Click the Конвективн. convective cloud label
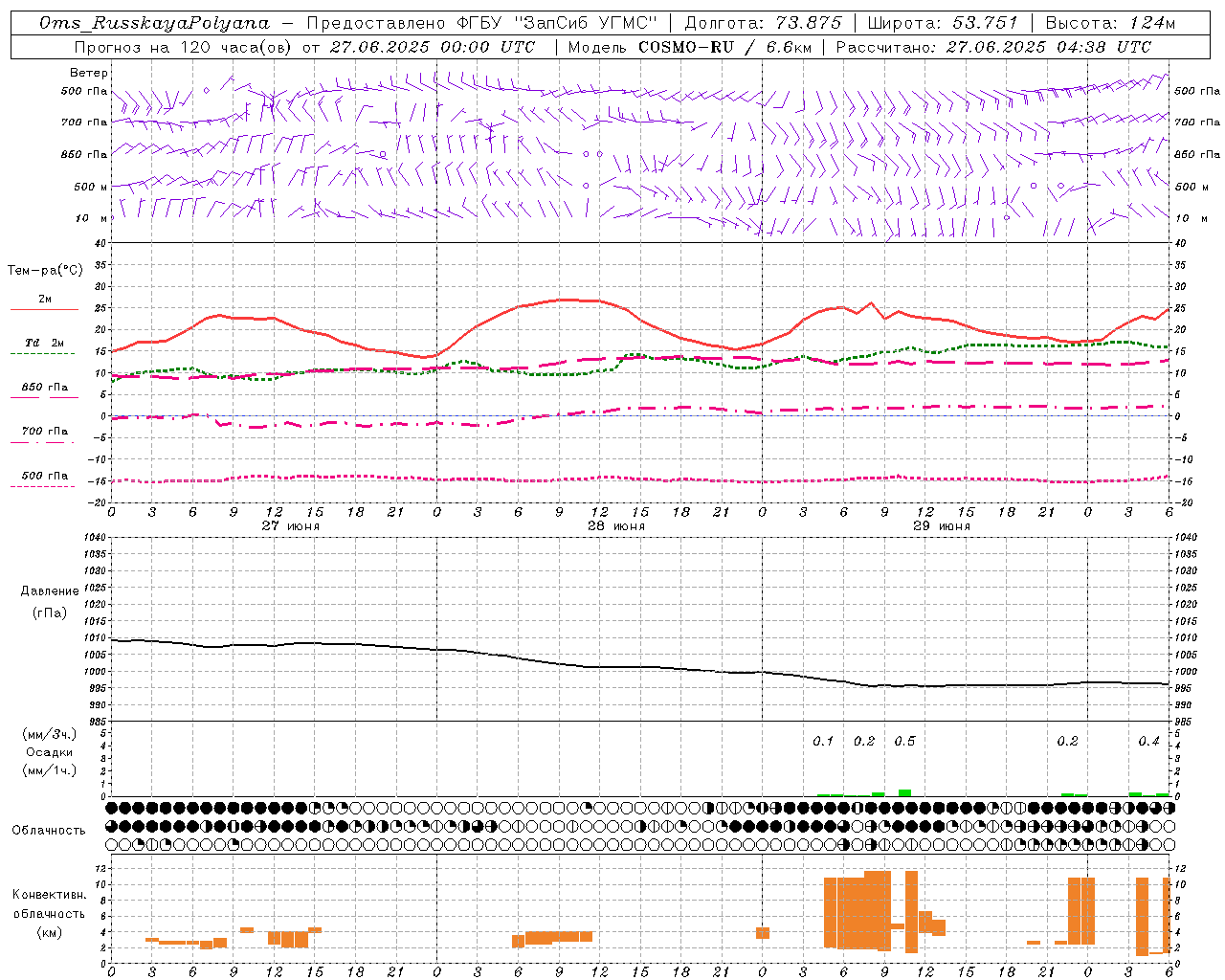The width and height of the screenshot is (1225, 980). 49,895
